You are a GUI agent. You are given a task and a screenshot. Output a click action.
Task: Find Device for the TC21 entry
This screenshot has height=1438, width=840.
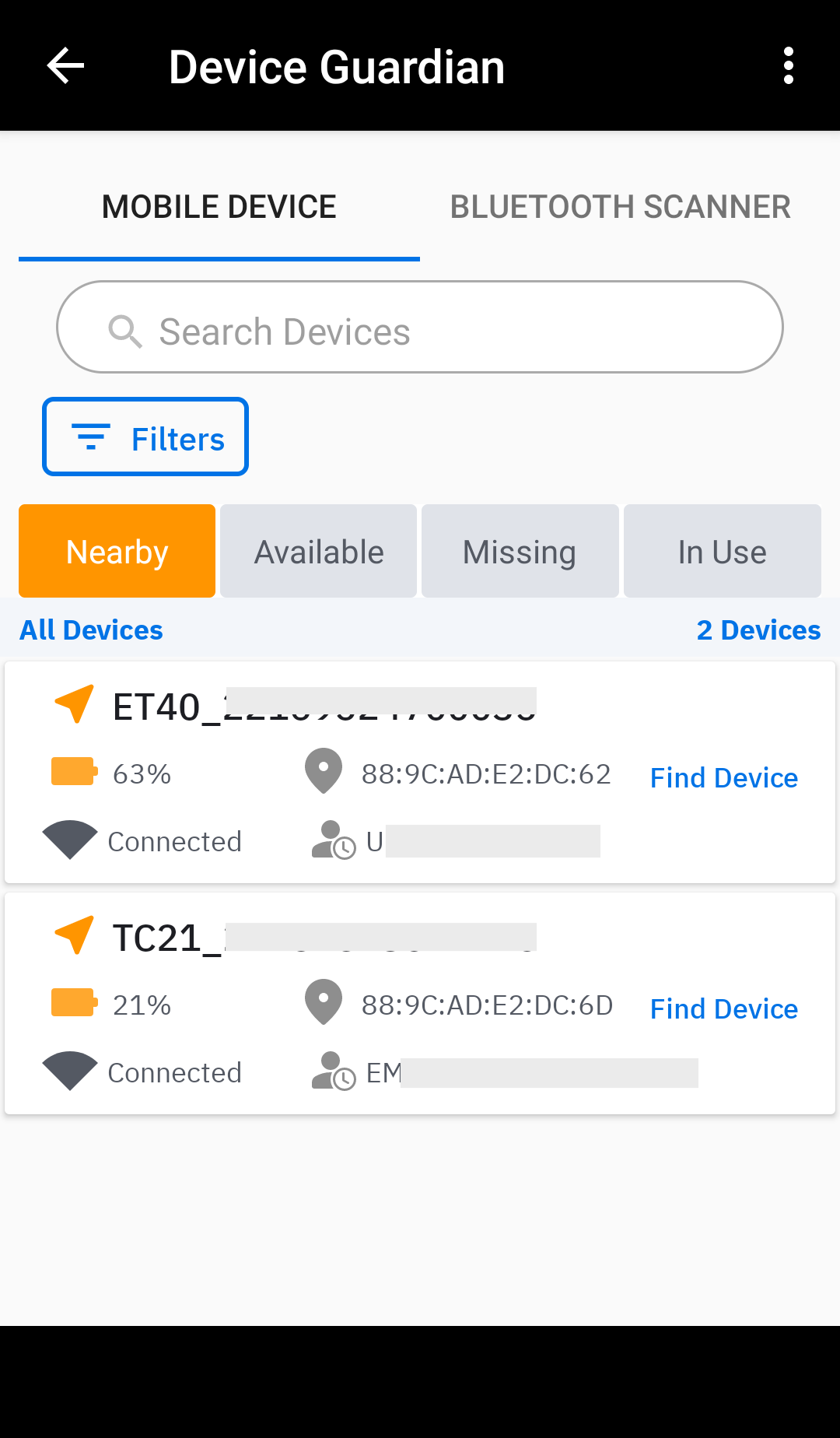click(x=723, y=1008)
